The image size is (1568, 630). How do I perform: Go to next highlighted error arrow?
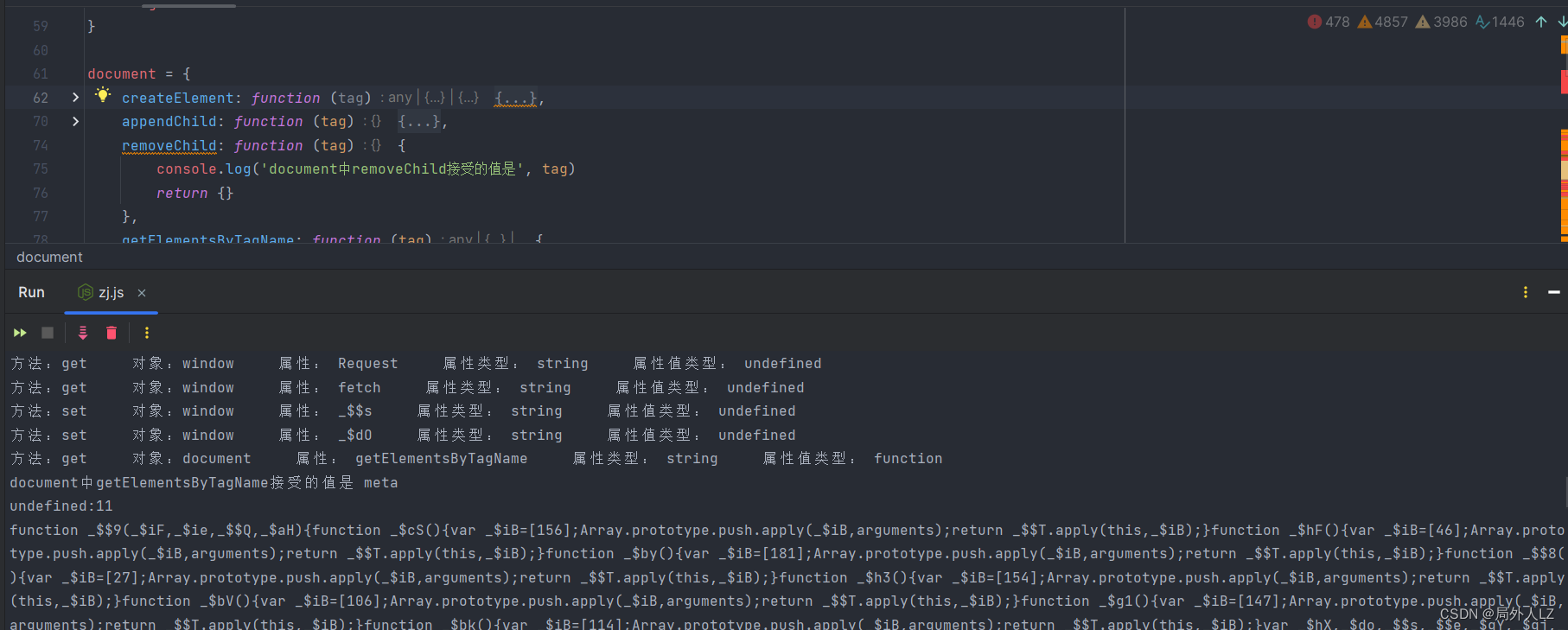(1562, 22)
